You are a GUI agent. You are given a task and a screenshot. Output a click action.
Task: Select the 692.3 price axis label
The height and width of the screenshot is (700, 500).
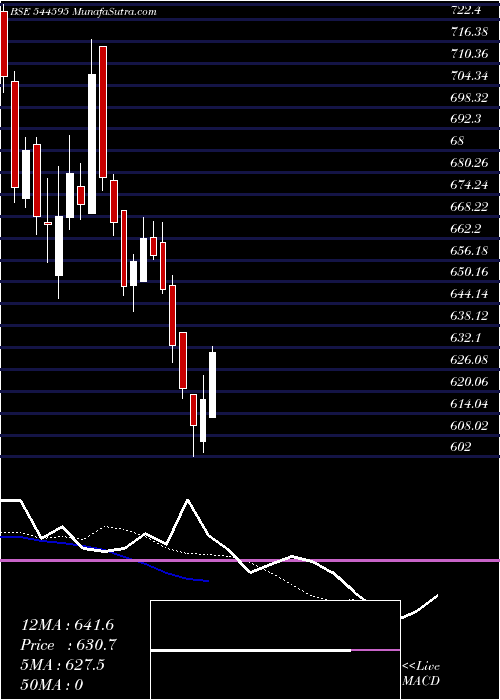(x=465, y=119)
